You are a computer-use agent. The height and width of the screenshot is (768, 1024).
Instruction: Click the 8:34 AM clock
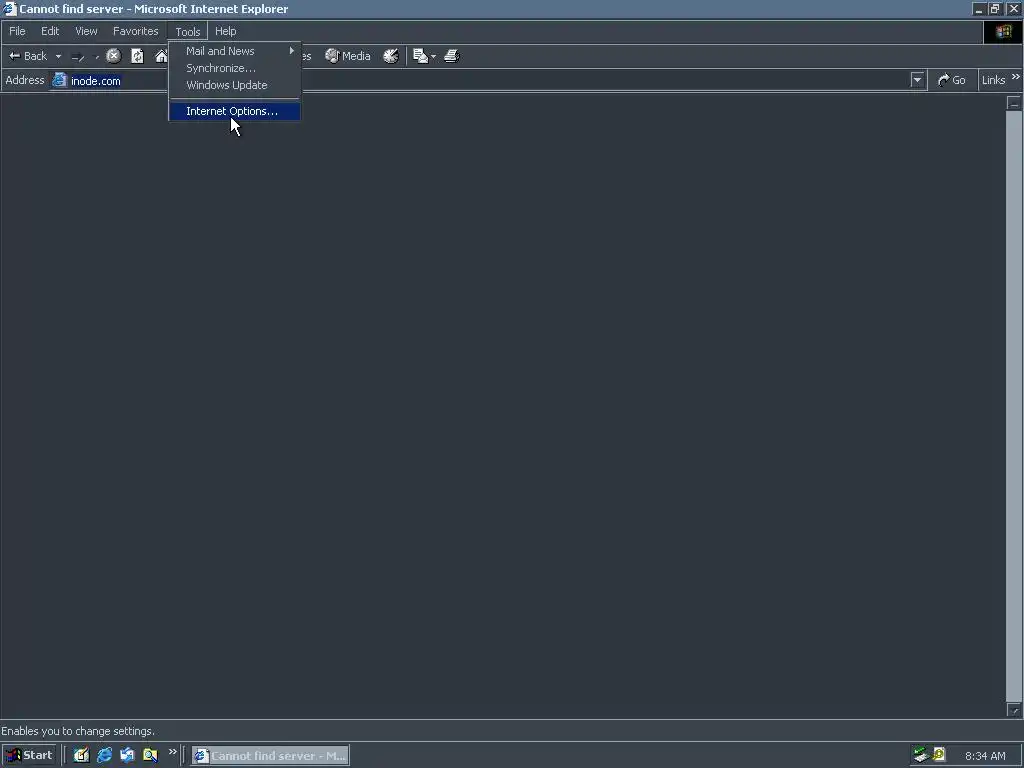985,756
